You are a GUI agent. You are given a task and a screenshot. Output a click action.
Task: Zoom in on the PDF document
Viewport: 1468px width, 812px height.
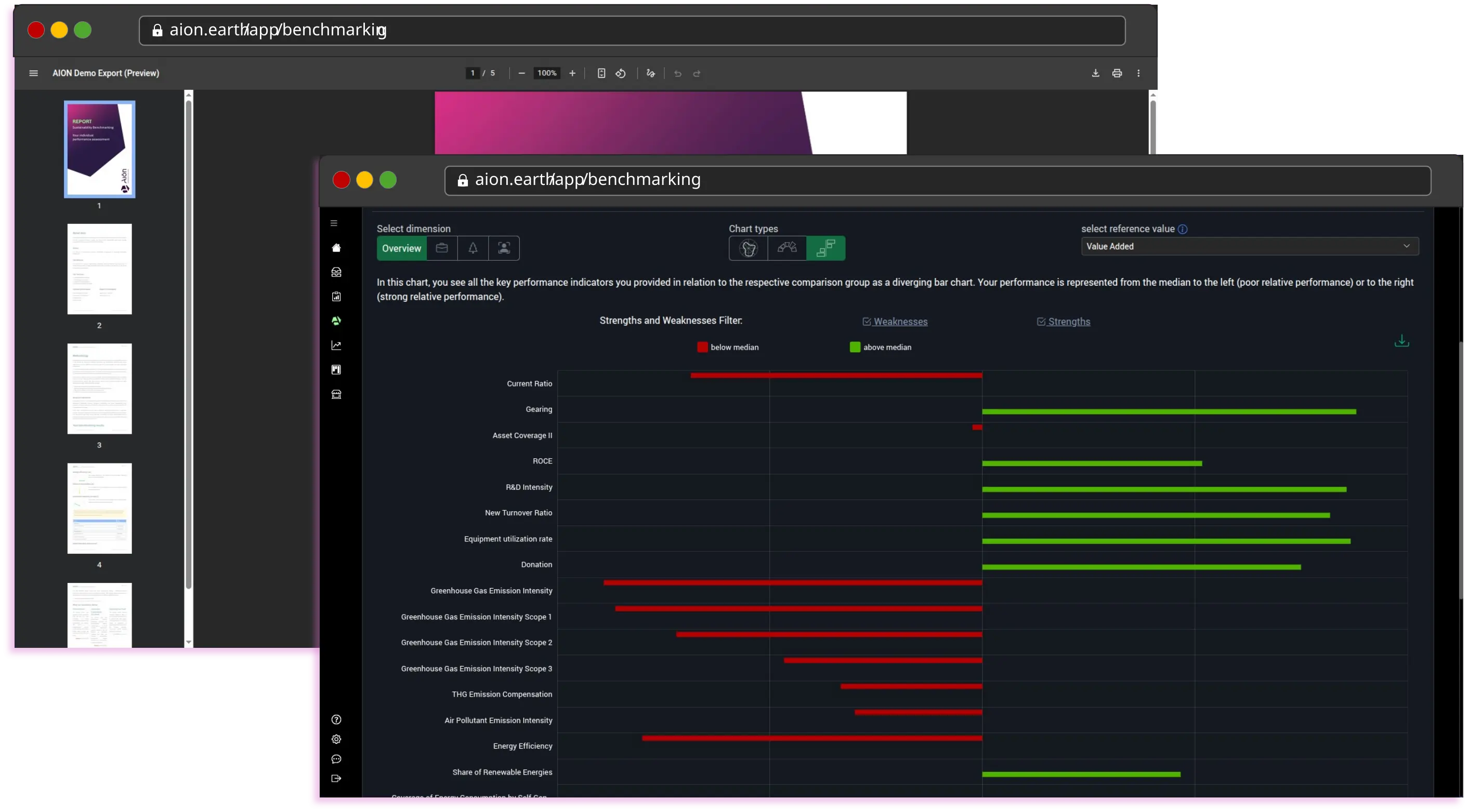[573, 73]
